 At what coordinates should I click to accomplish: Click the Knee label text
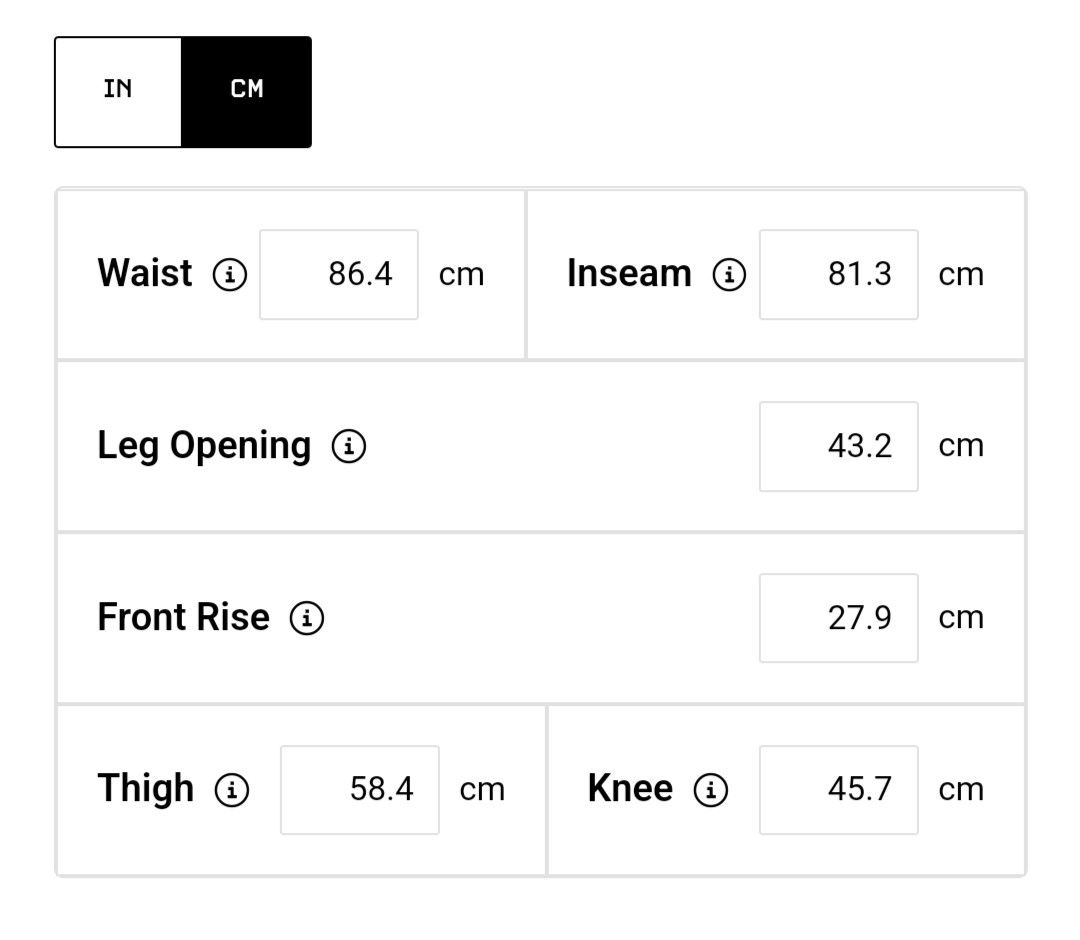[630, 788]
